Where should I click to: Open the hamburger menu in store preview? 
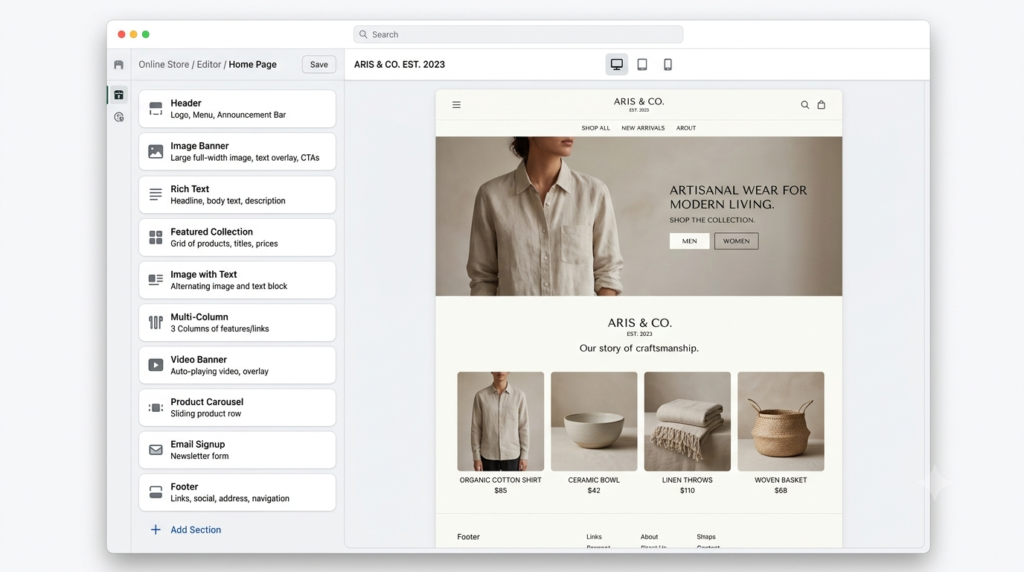456,104
